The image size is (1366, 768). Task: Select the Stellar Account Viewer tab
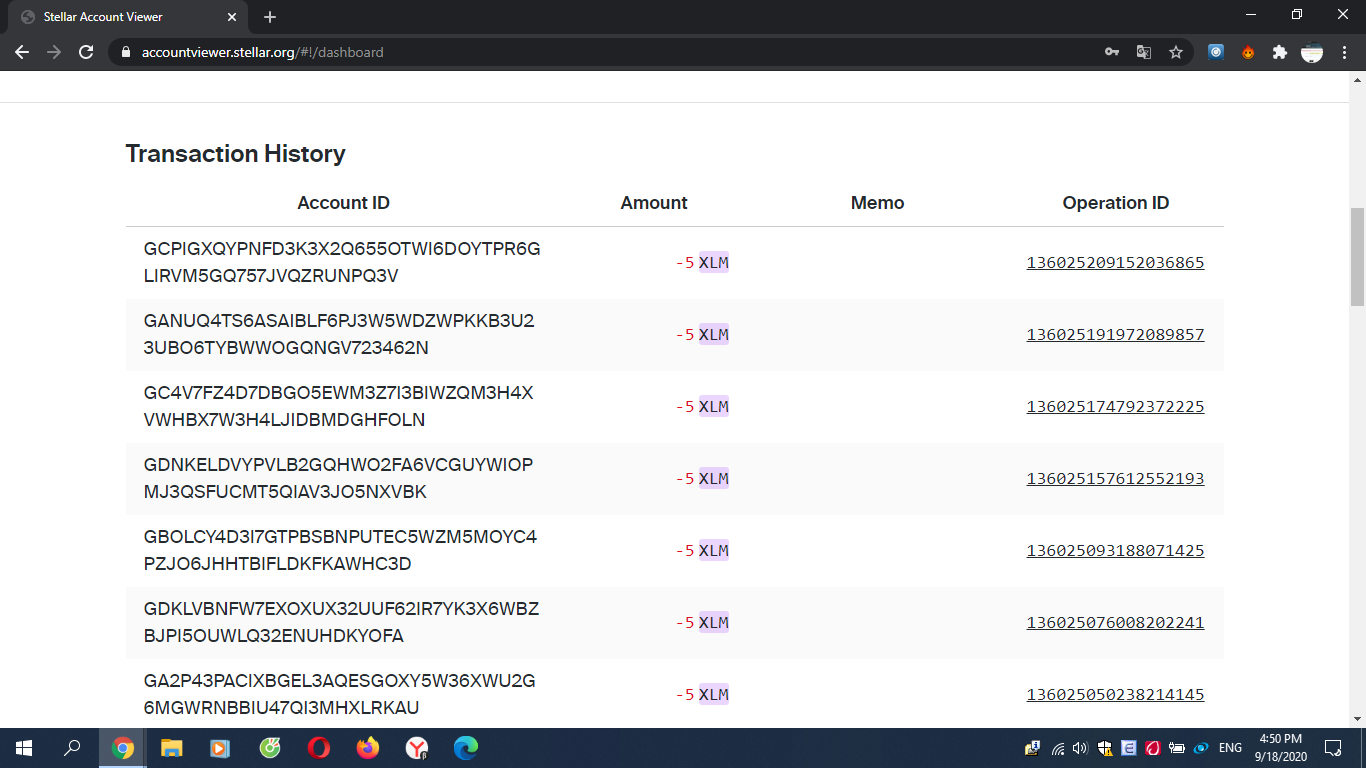120,17
